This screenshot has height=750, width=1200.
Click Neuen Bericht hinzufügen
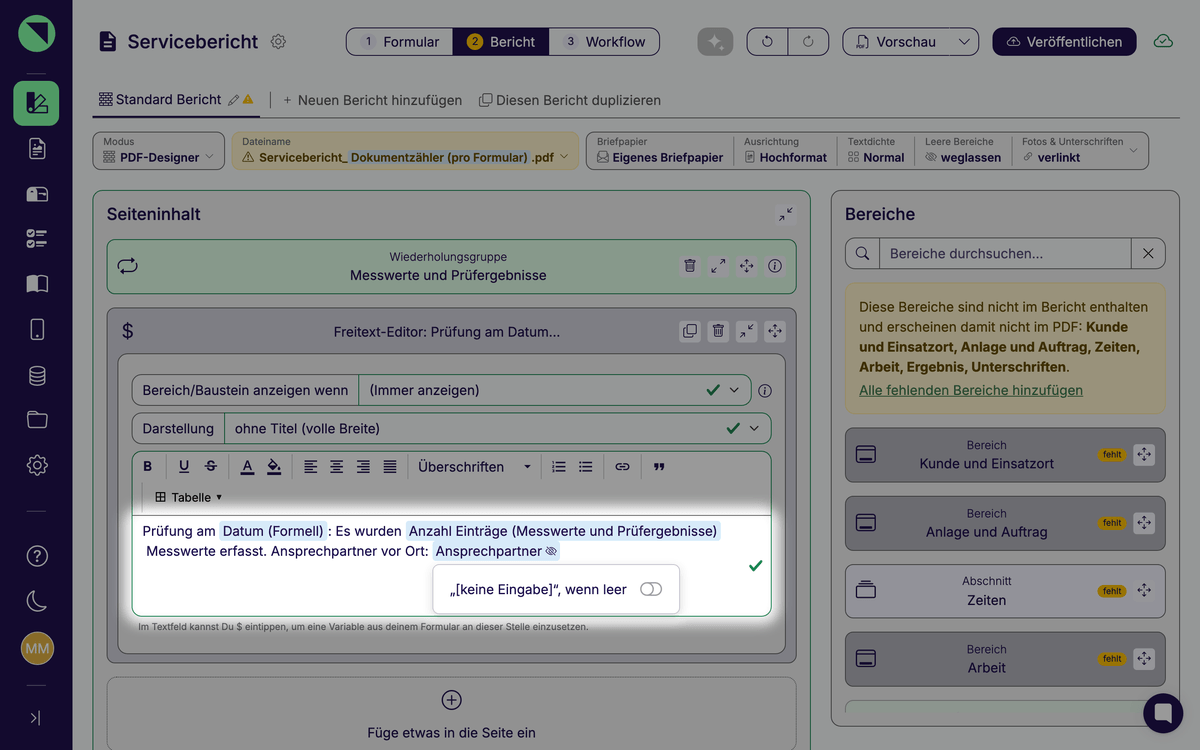tap(373, 100)
